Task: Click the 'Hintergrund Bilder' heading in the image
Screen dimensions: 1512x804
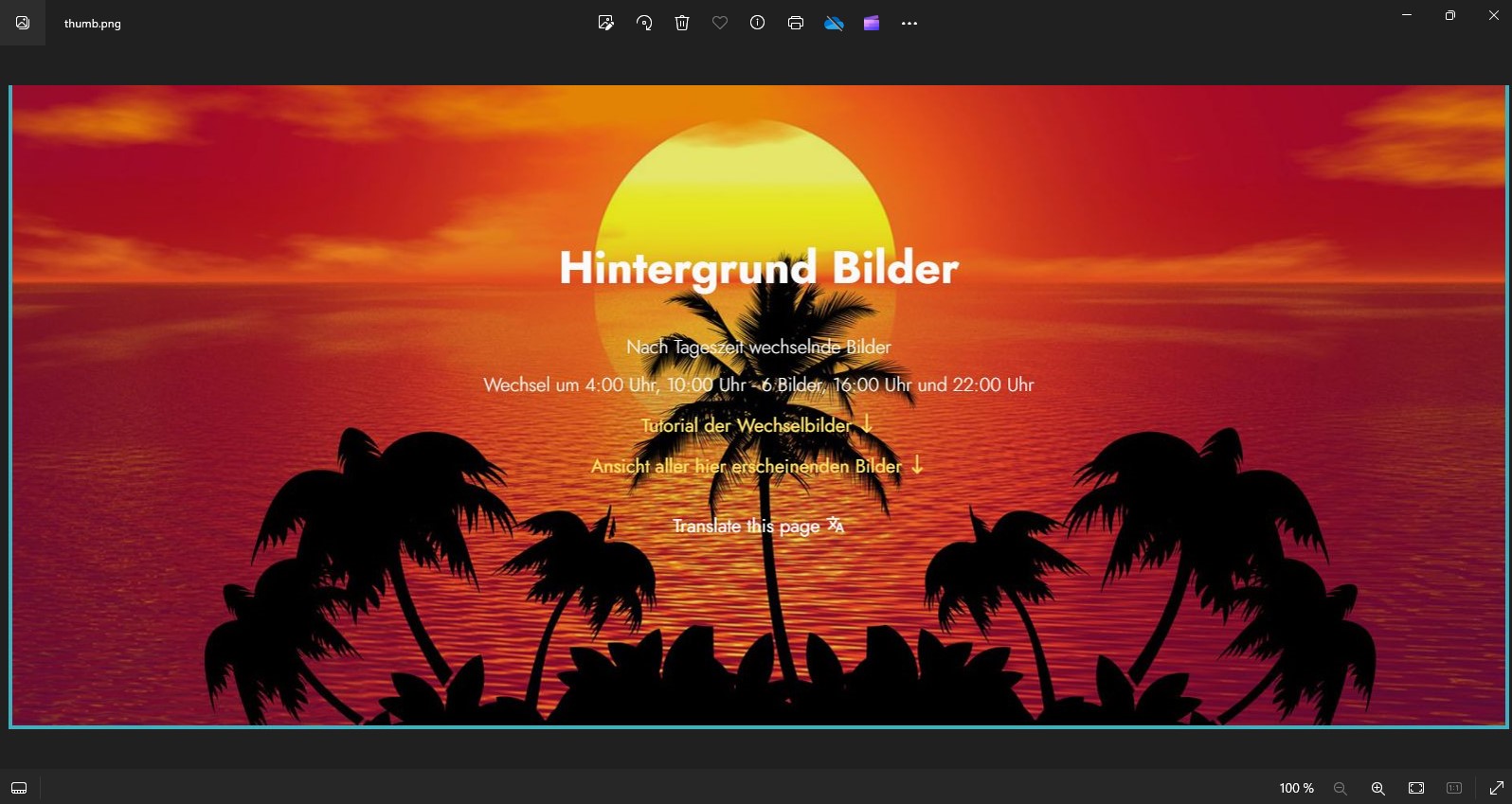Action: click(x=759, y=268)
